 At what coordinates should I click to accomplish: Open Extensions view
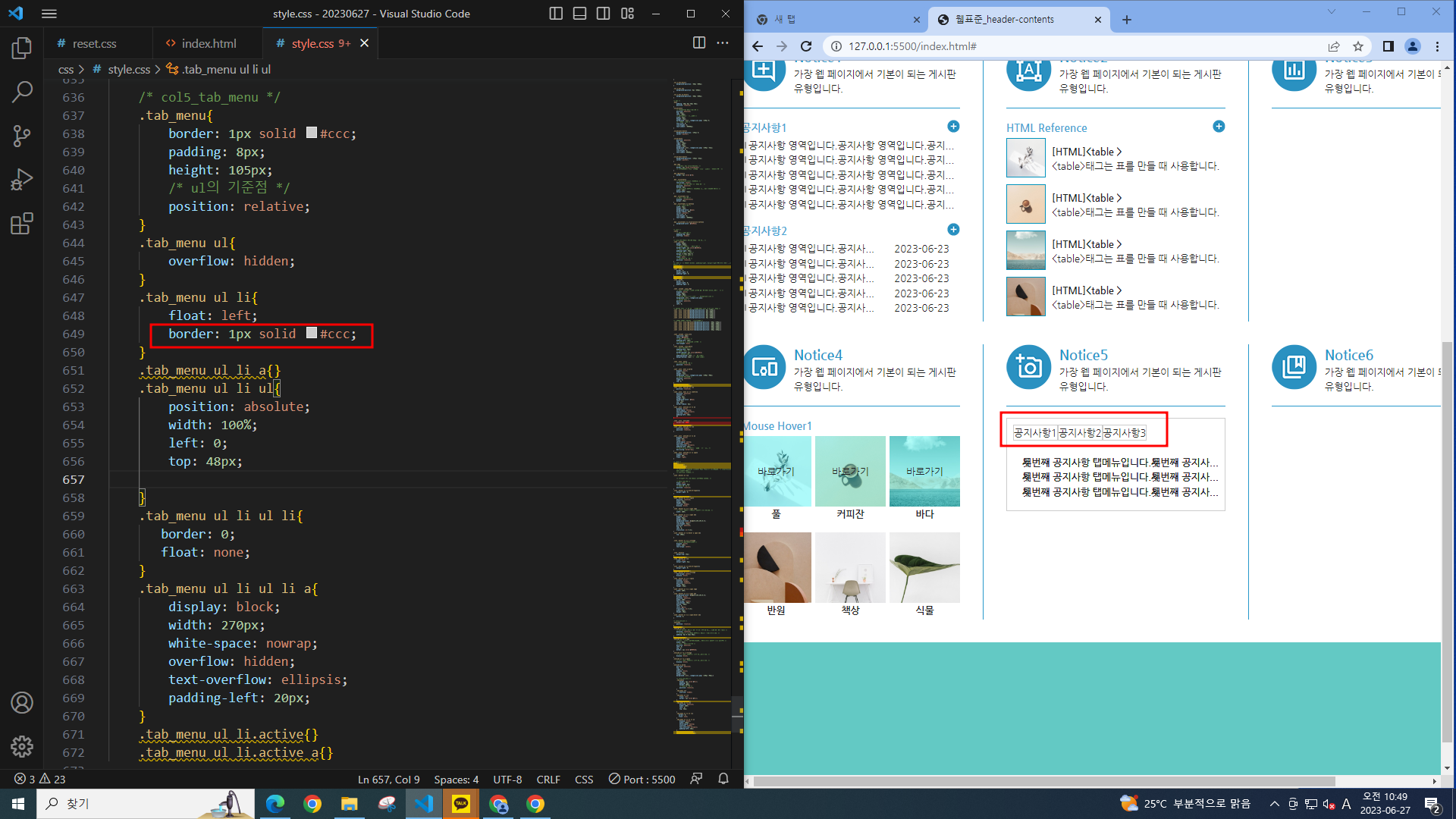[x=22, y=224]
